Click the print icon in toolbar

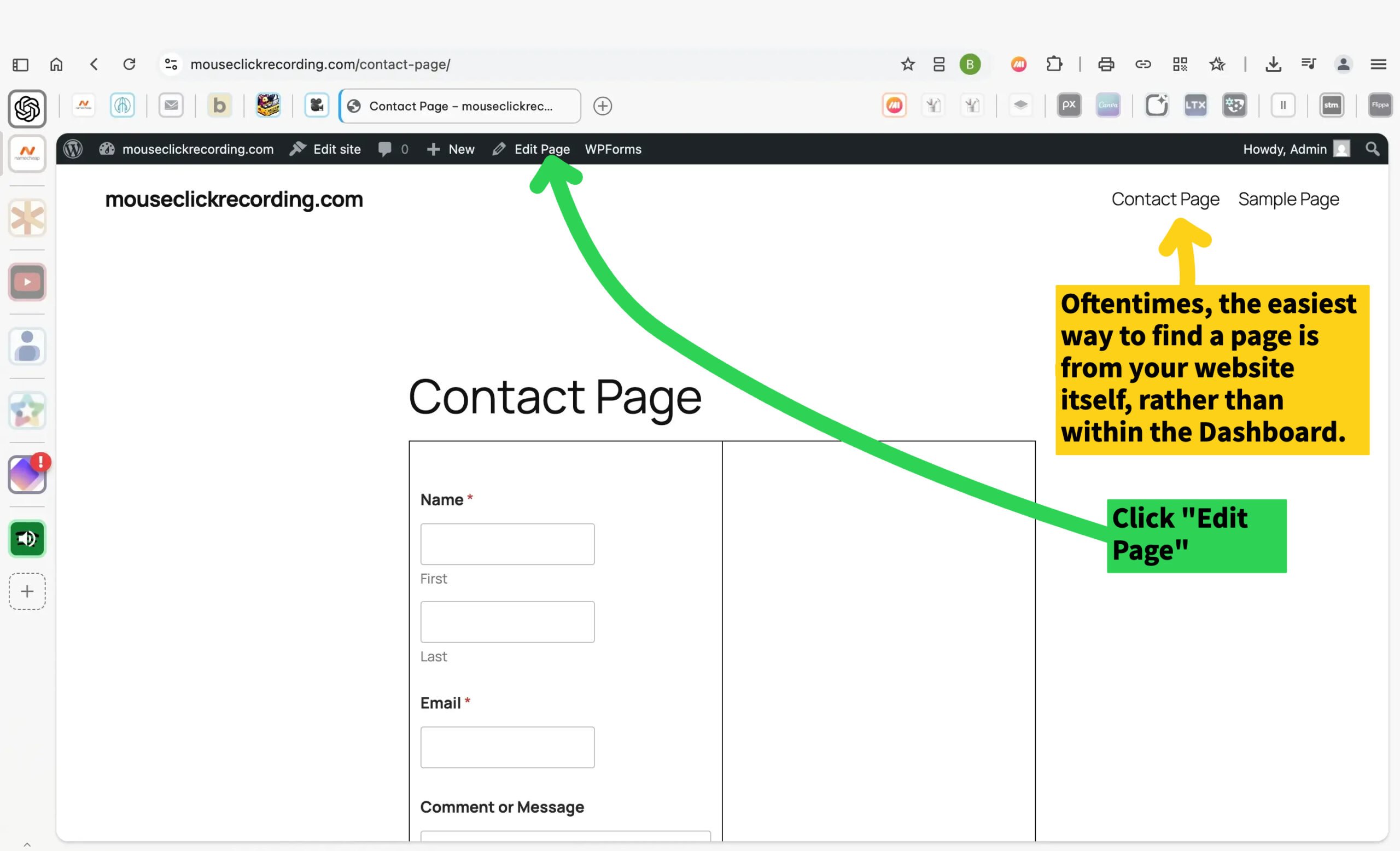point(1106,64)
